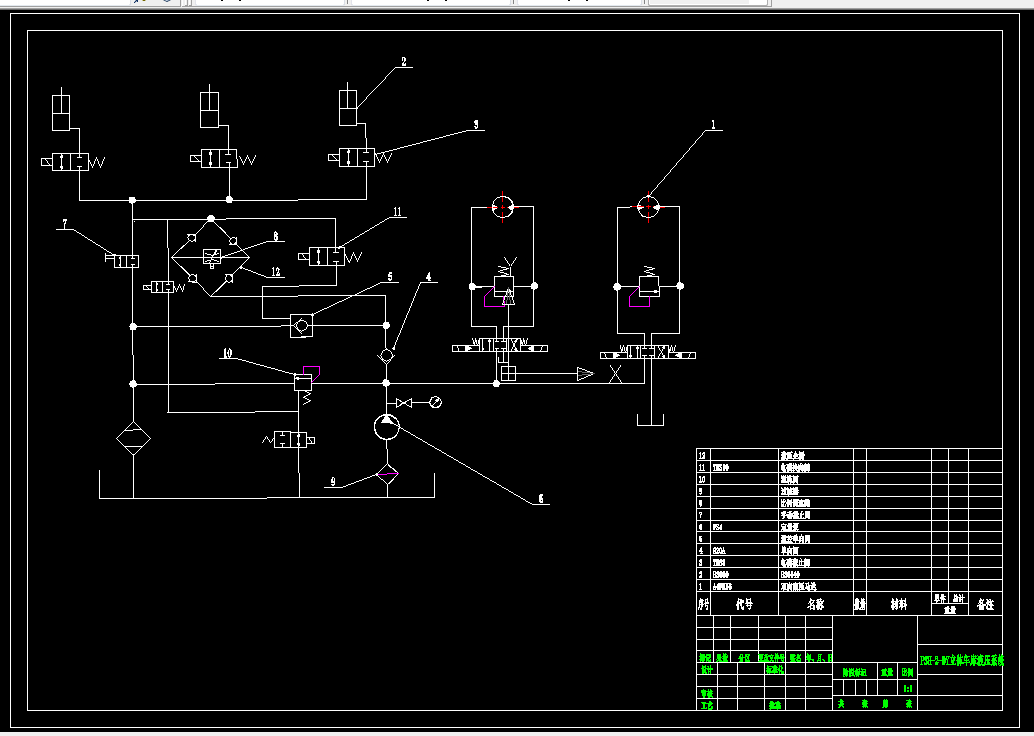Select the right hydraulic motor labeled 1

coord(648,206)
